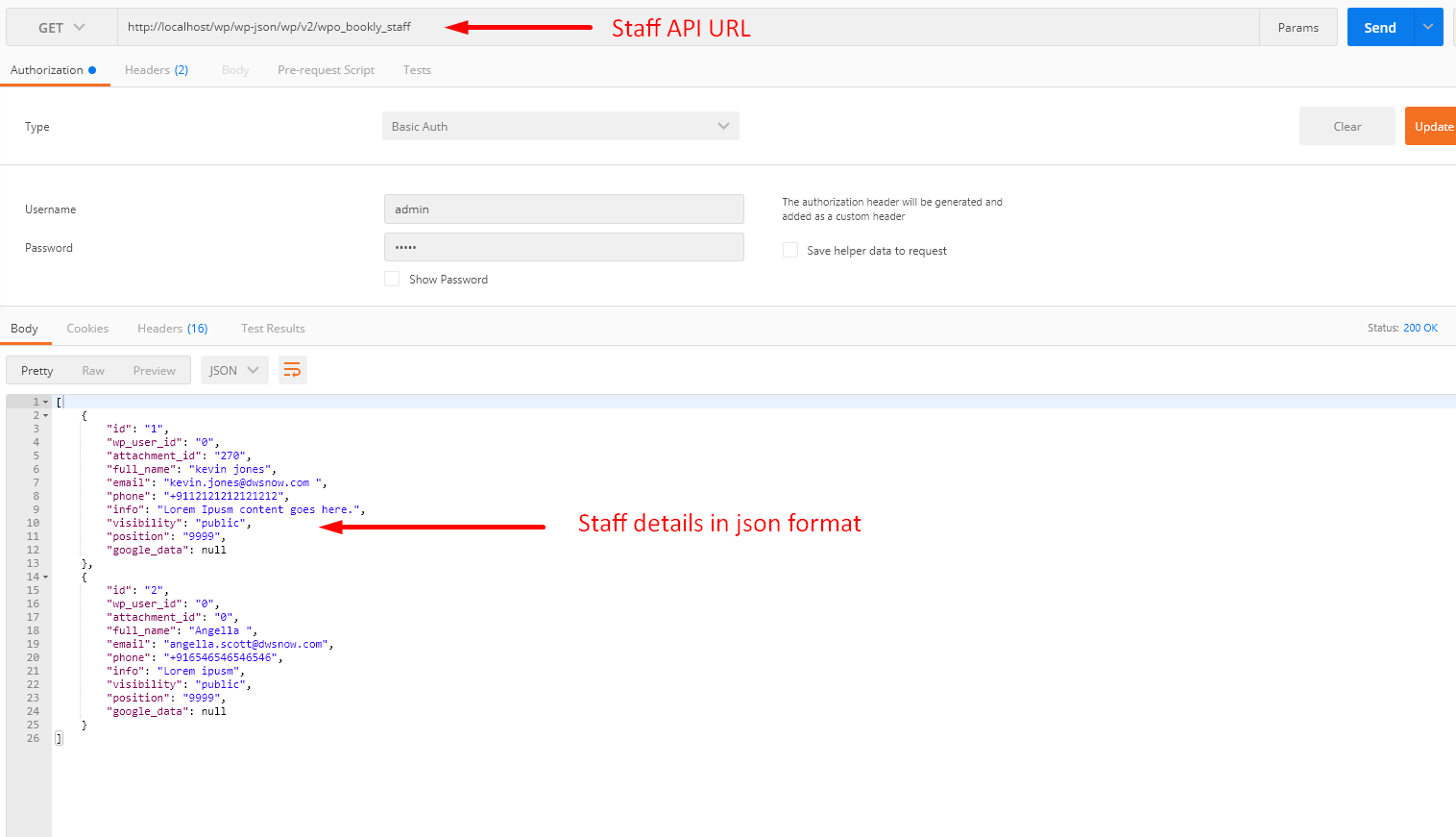Enable the Show Password checkbox
1456x837 pixels.
pos(392,279)
